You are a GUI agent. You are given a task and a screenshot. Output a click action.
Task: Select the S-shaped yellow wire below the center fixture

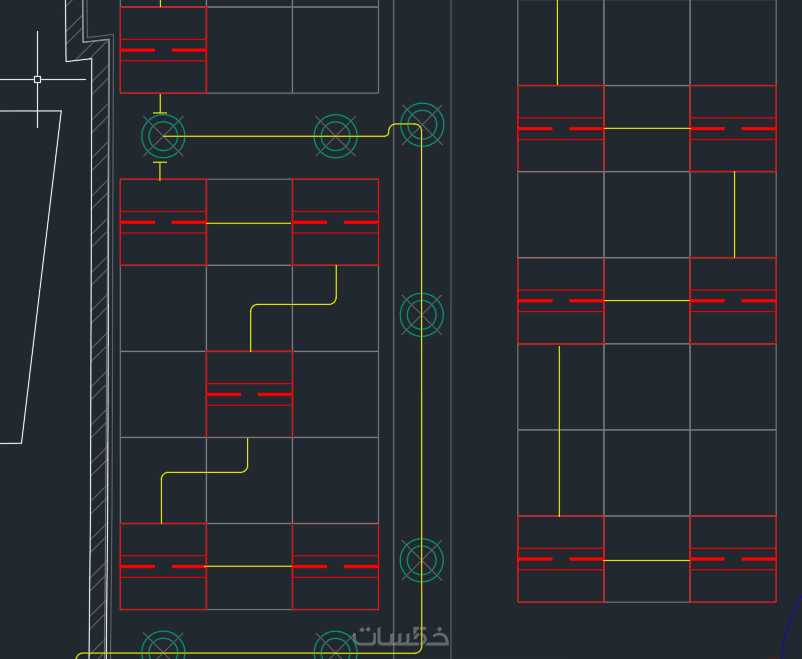coord(205,480)
